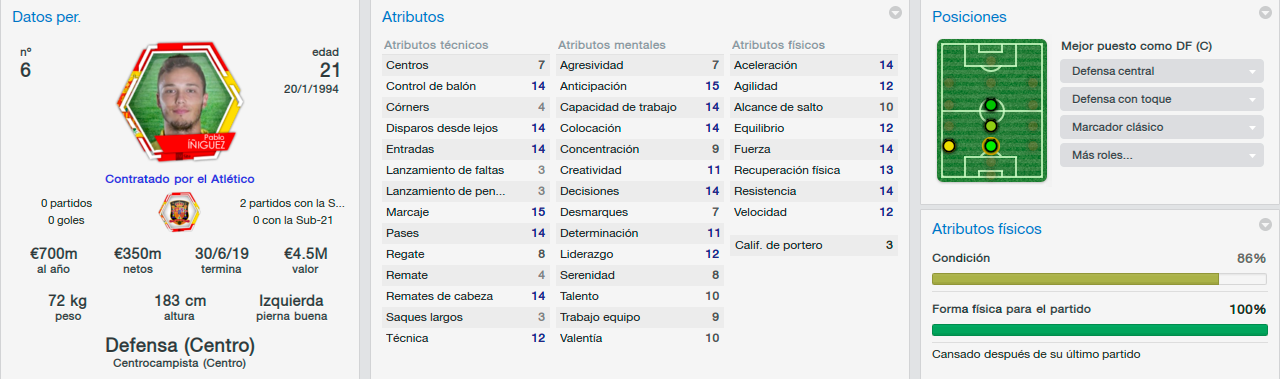Open the Datos per. panel header
Image resolution: width=1280 pixels, height=379 pixels.
[x=47, y=17]
